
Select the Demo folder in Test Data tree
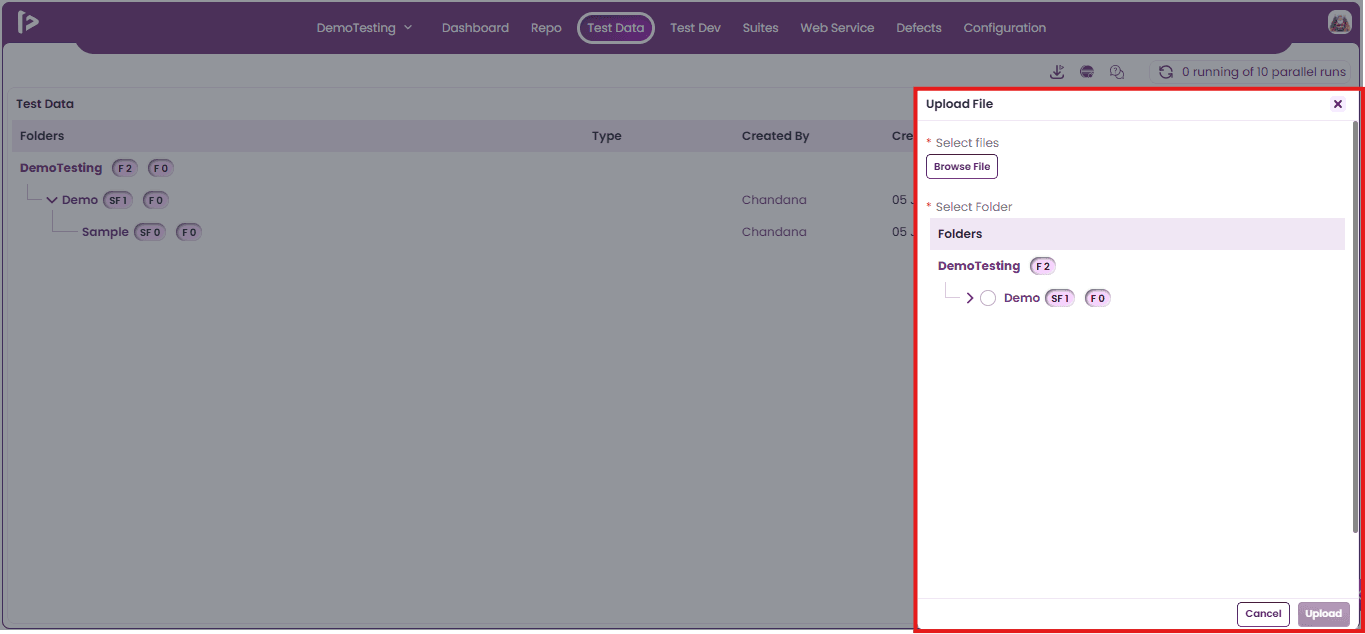[x=80, y=200]
